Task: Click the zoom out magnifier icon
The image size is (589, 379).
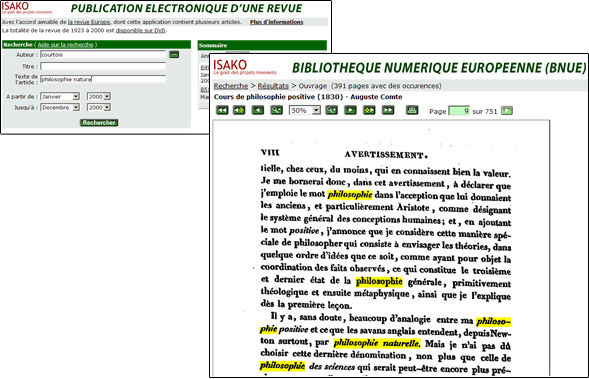Action: [x=276, y=110]
